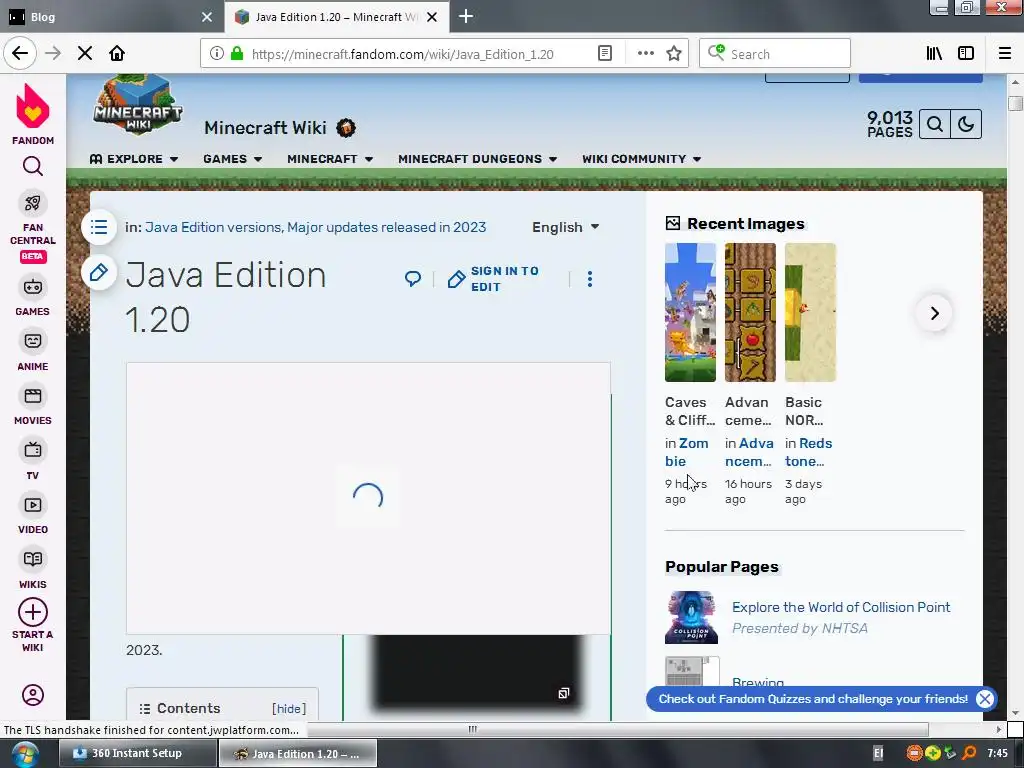Switch to 360 Instant Setup taskbar item
Image resolution: width=1024 pixels, height=768 pixels.
click(x=138, y=753)
